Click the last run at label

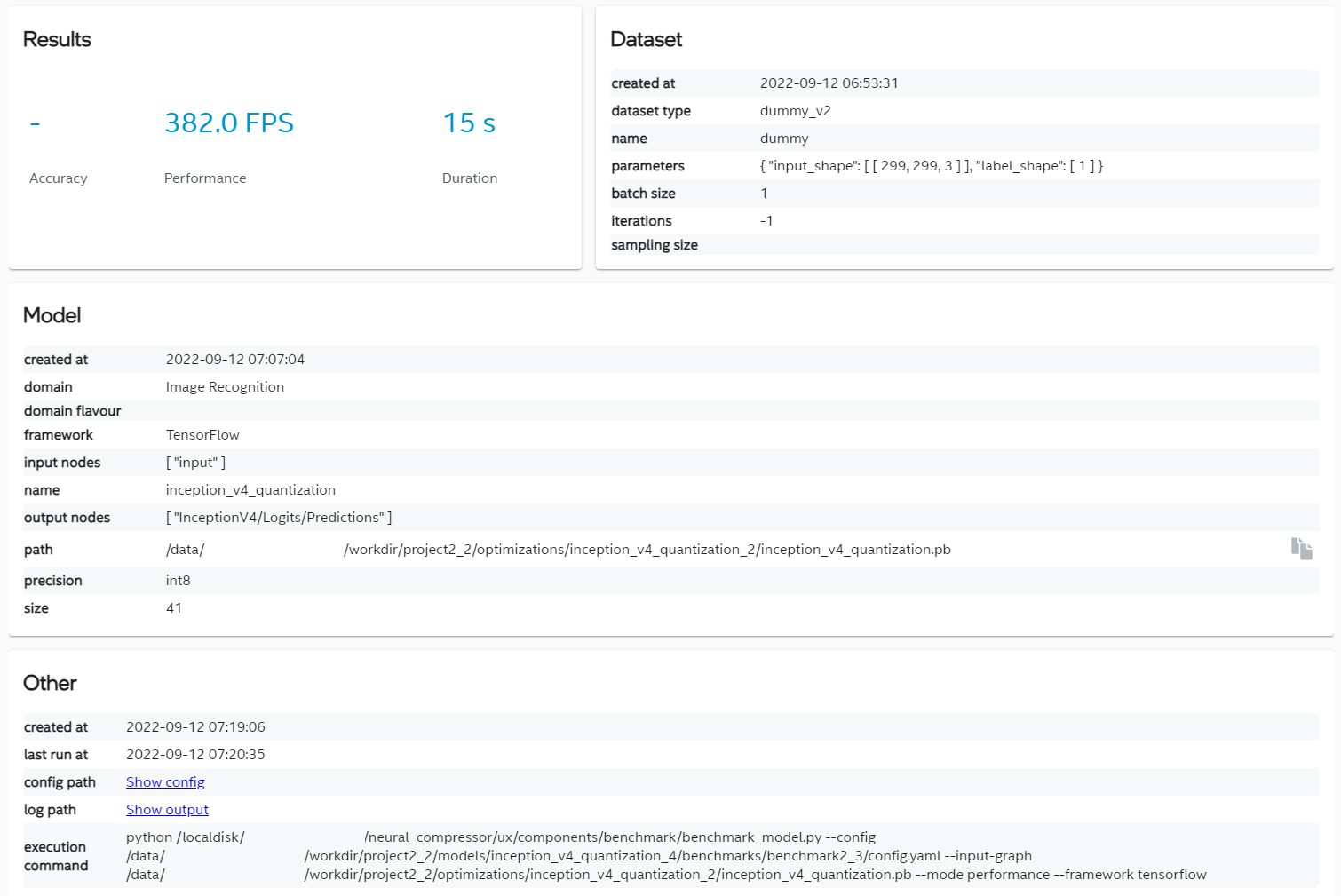56,754
